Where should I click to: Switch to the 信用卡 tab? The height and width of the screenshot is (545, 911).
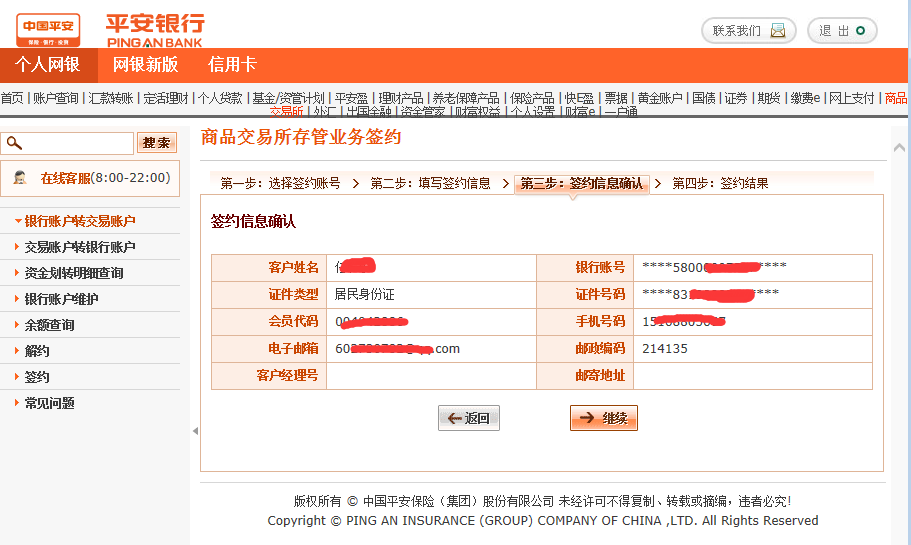tap(232, 64)
